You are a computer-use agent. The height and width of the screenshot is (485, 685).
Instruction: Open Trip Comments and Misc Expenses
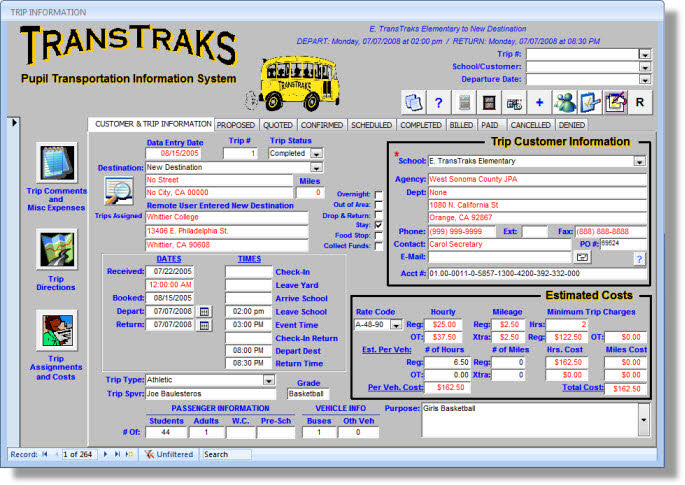pyautogui.click(x=57, y=164)
